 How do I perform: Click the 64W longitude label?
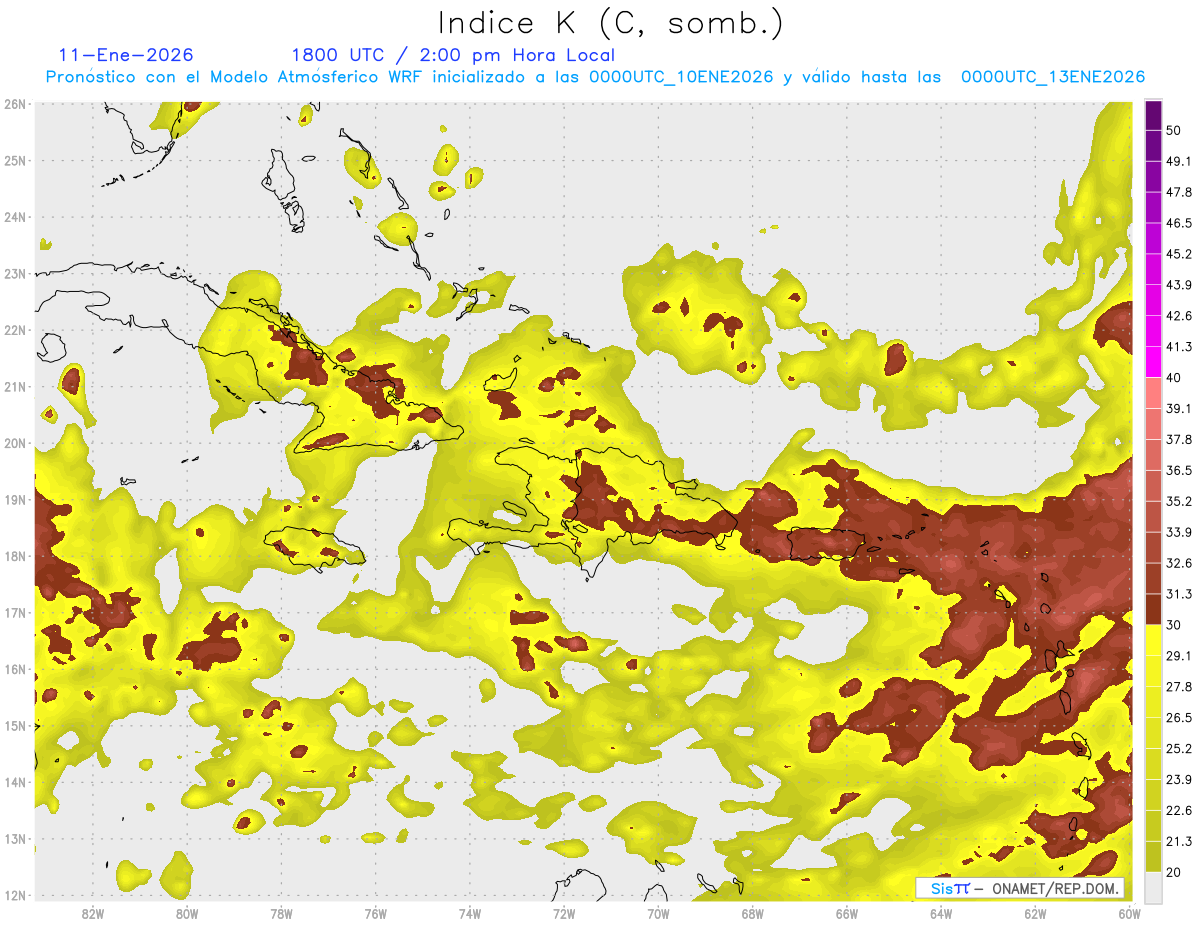pos(941,914)
